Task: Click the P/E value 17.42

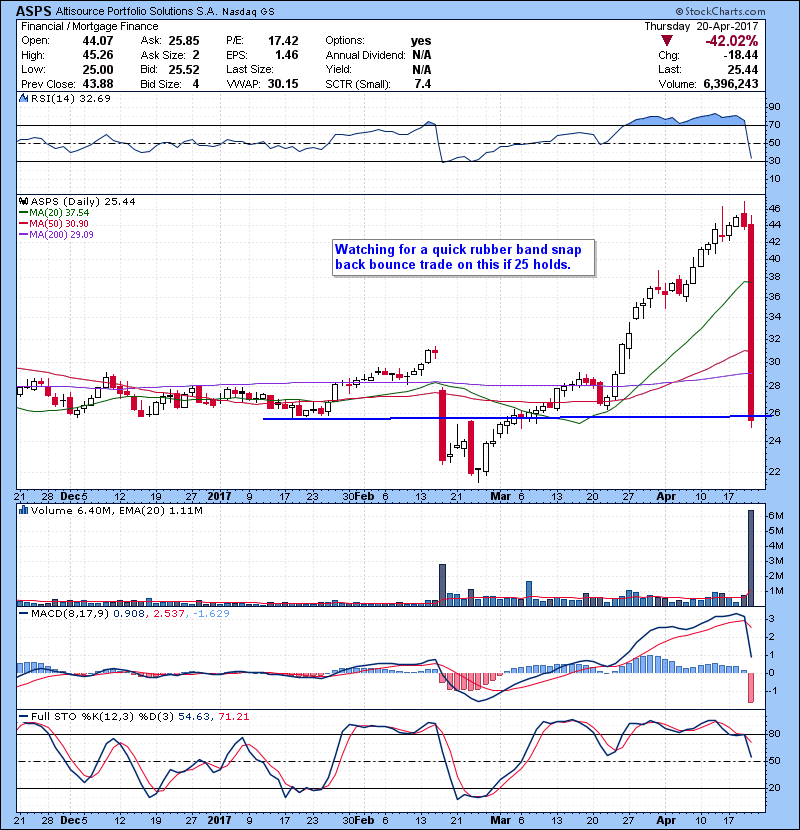Action: pyautogui.click(x=283, y=40)
